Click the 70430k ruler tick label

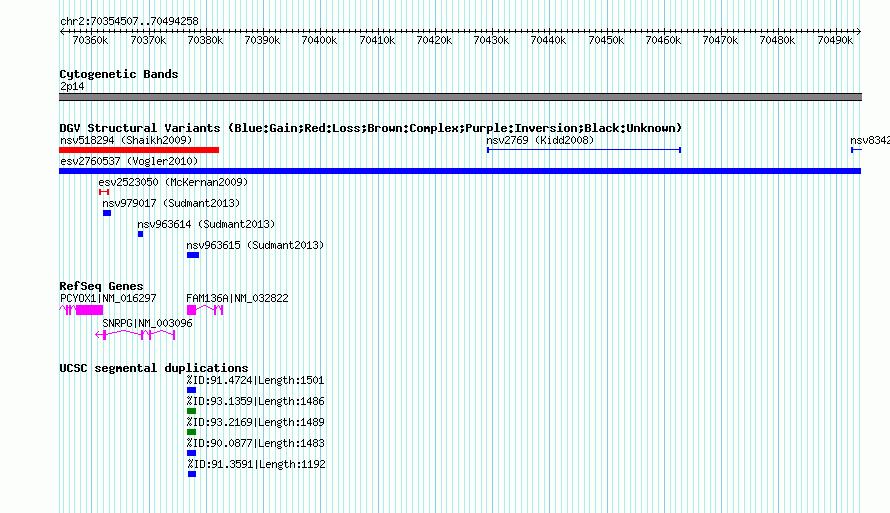pos(491,40)
